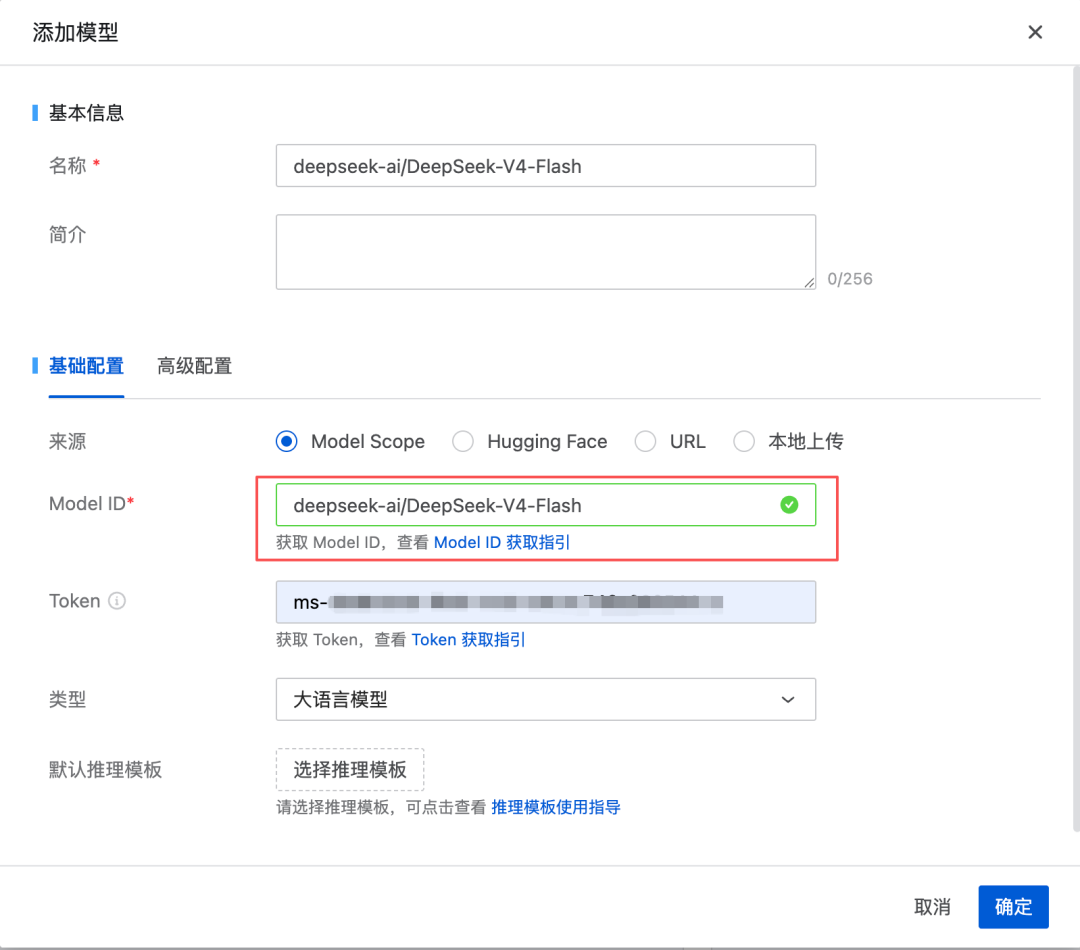
Task: Focus the Model ID input field
Action: point(546,505)
